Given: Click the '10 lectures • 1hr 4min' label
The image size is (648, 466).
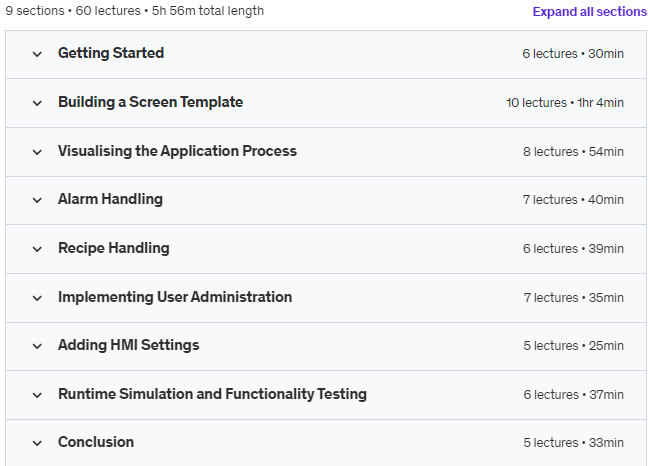Looking at the screenshot, I should point(564,103).
